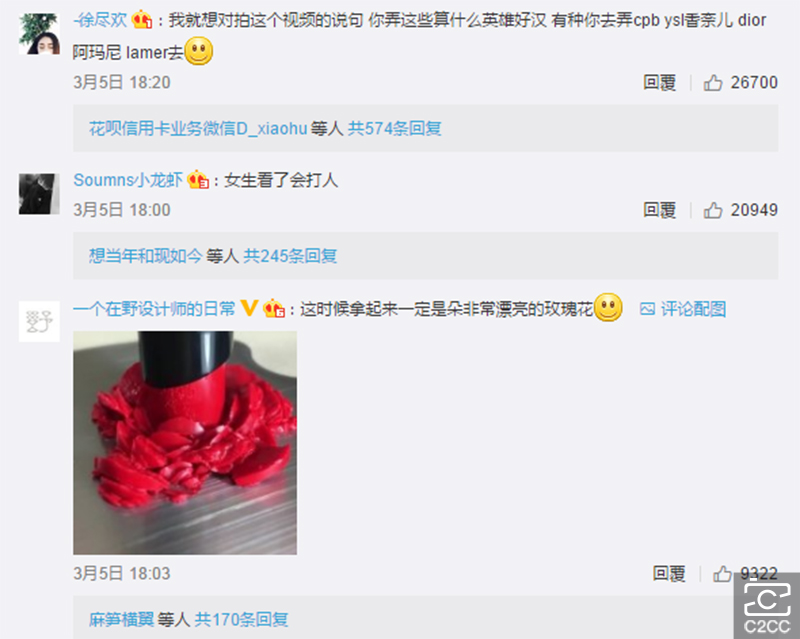Click the verified V badge icon
This screenshot has height=639, width=800.
point(249,308)
